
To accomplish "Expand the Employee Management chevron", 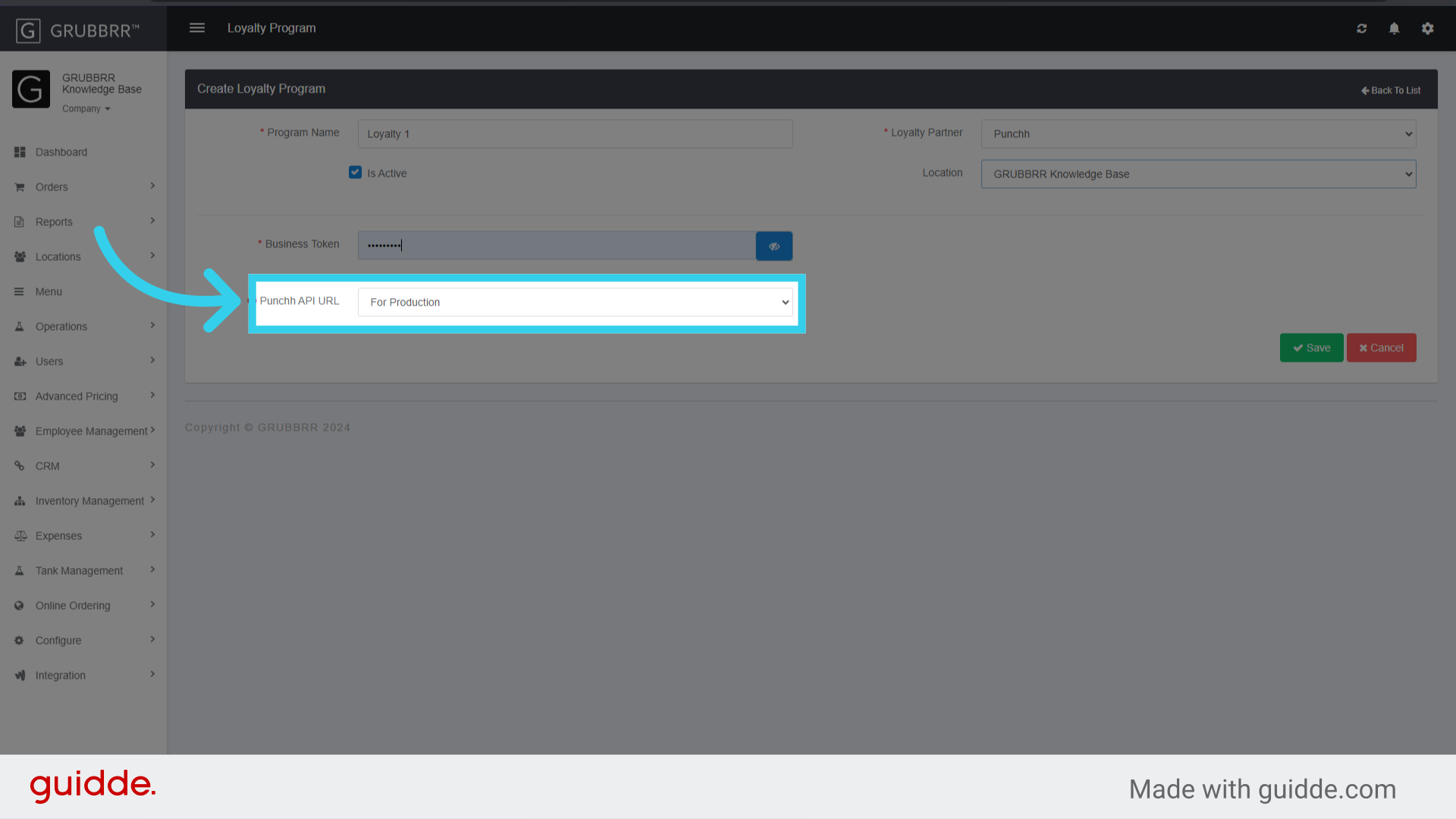I will point(152,430).
